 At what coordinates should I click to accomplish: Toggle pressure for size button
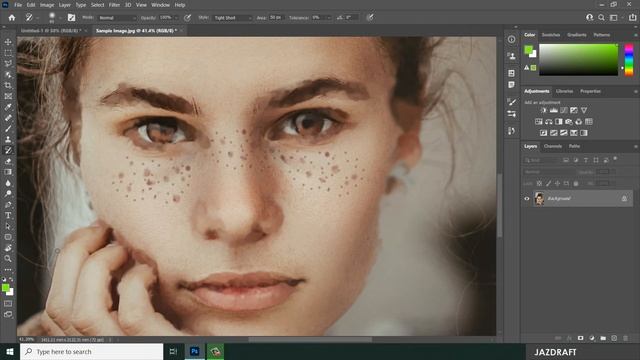pyautogui.click(x=370, y=18)
